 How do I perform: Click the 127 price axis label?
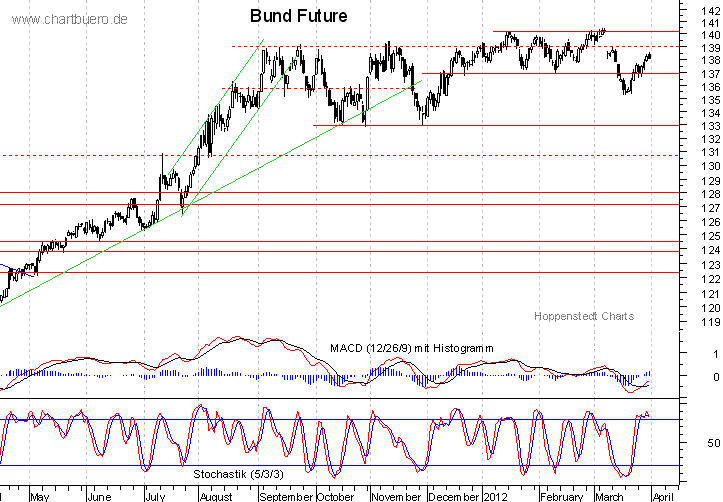point(710,208)
